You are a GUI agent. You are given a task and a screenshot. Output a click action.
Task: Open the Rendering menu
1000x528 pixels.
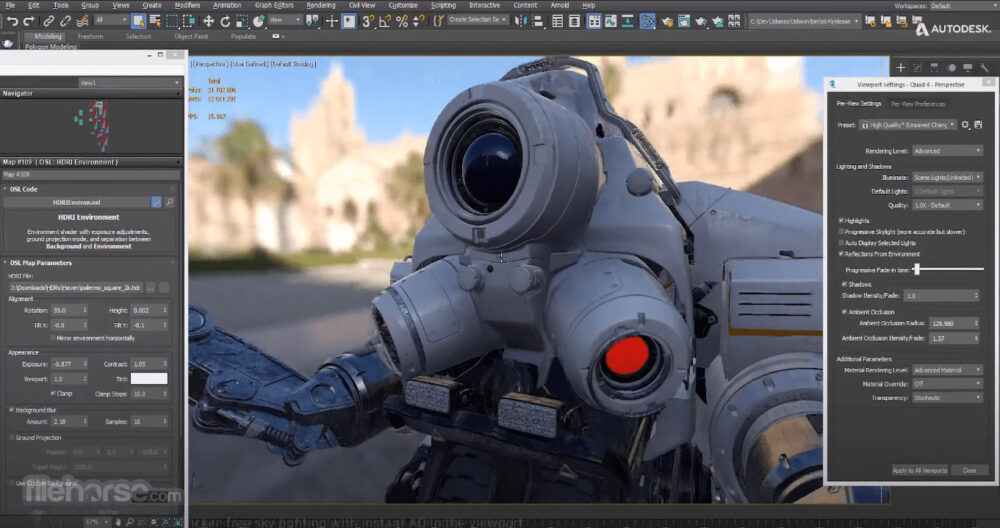tap(320, 5)
